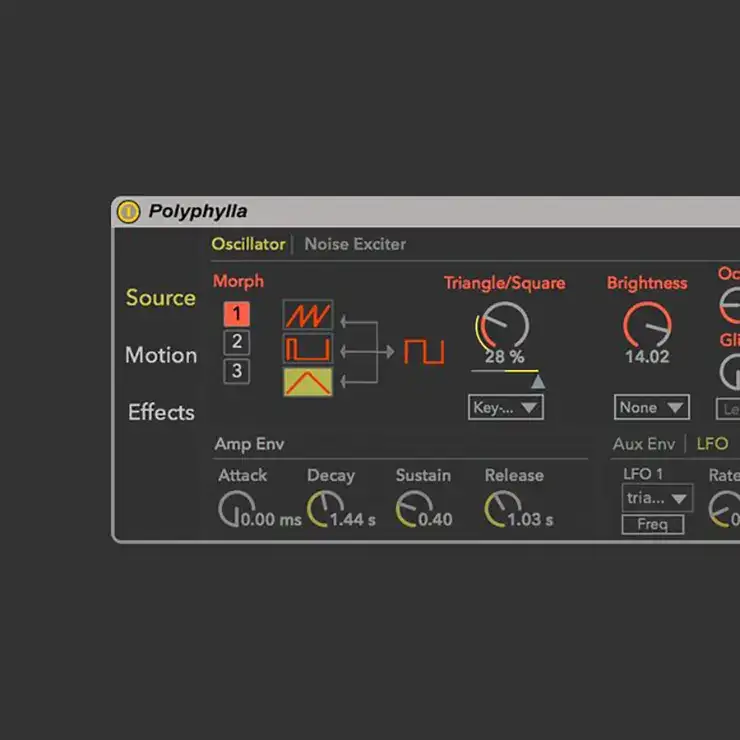Click the LFO 1 label

pyautogui.click(x=643, y=474)
